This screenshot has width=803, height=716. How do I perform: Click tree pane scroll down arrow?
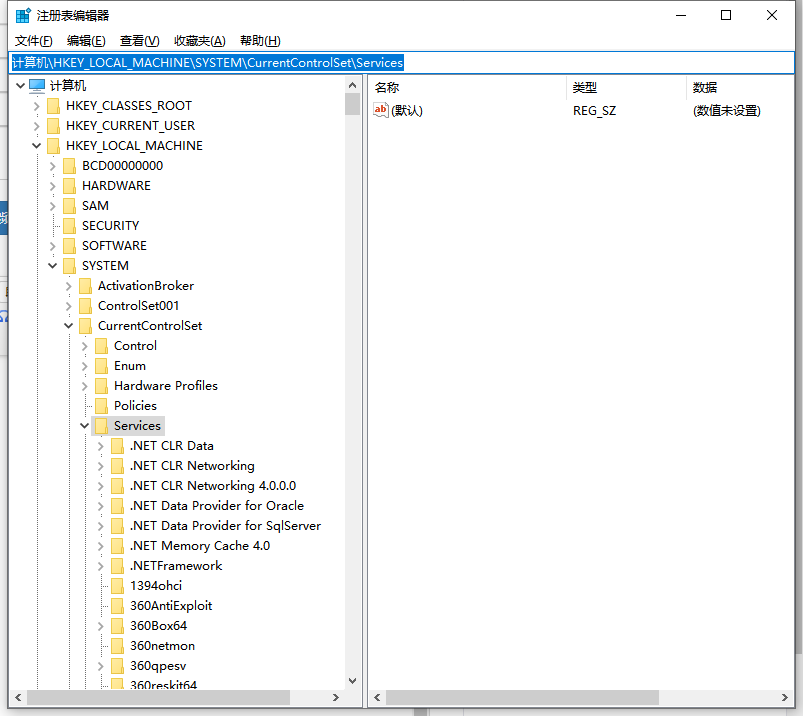[352, 681]
